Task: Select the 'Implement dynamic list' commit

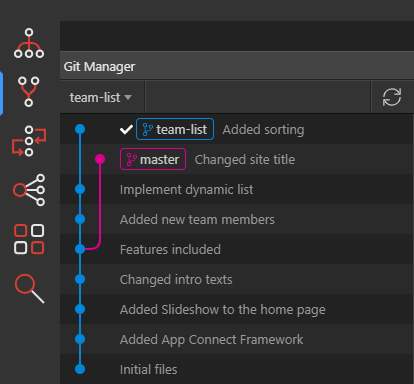Action: pos(186,189)
